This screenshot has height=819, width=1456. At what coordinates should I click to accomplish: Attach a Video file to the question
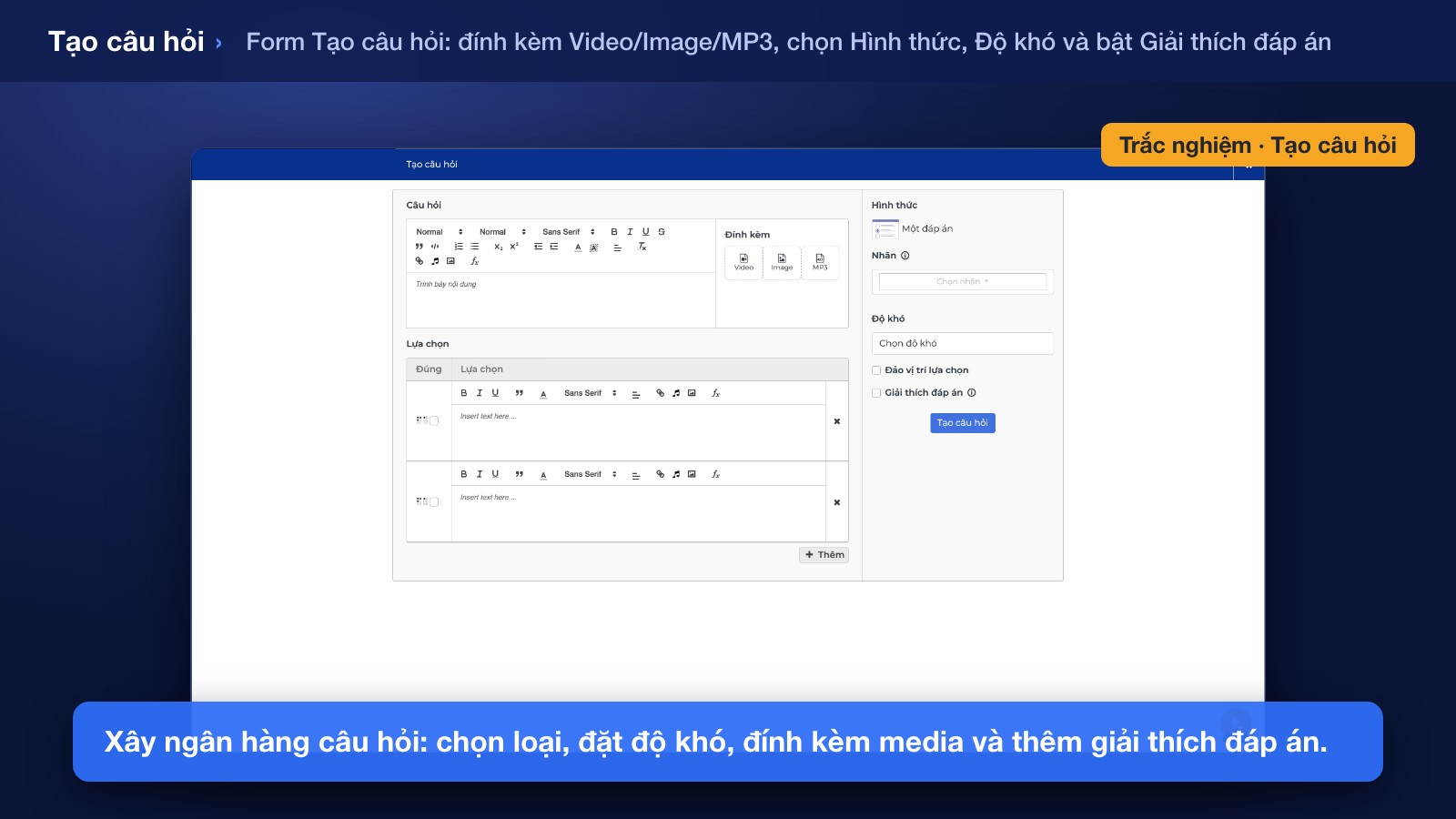point(743,262)
